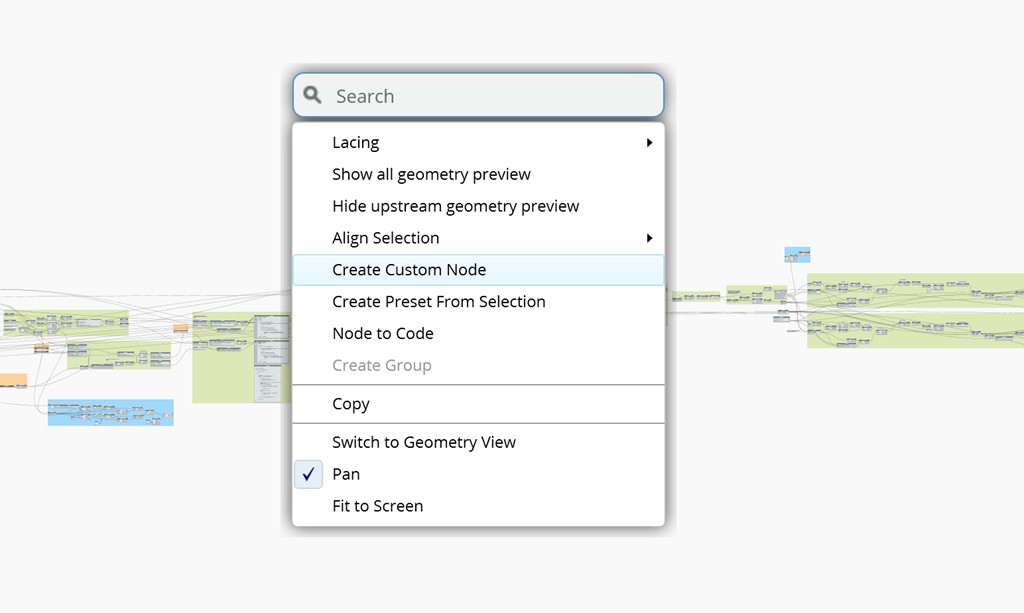Click into the Search input field
This screenshot has height=613, width=1024.
click(490, 96)
